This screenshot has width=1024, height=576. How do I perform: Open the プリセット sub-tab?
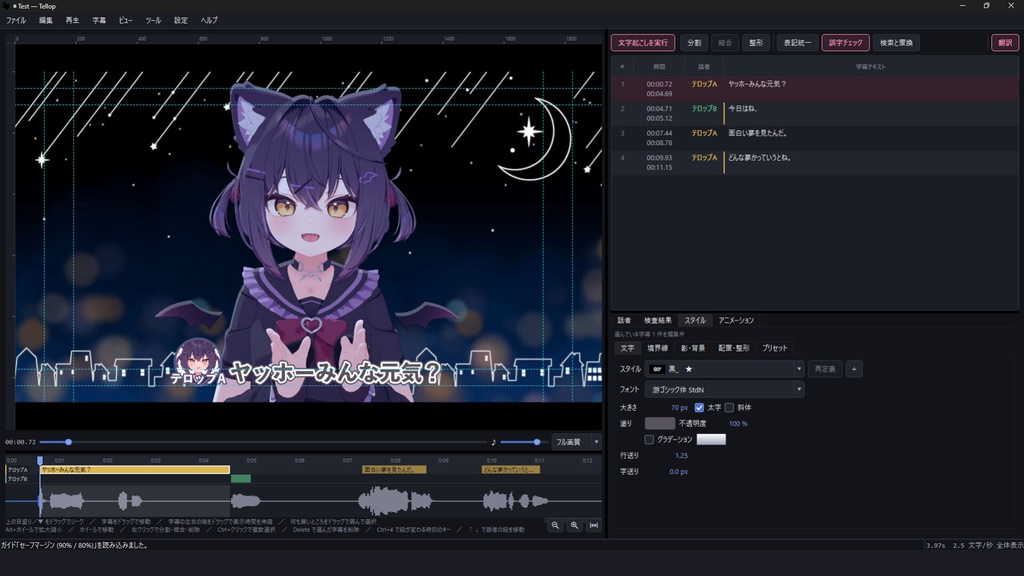point(775,348)
